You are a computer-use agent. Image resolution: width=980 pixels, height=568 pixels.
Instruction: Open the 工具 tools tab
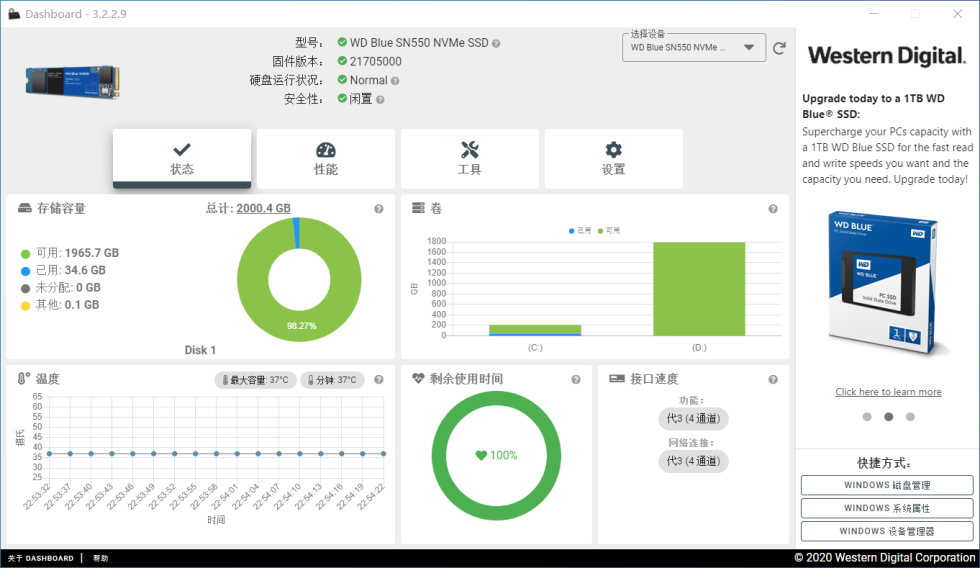[469, 159]
